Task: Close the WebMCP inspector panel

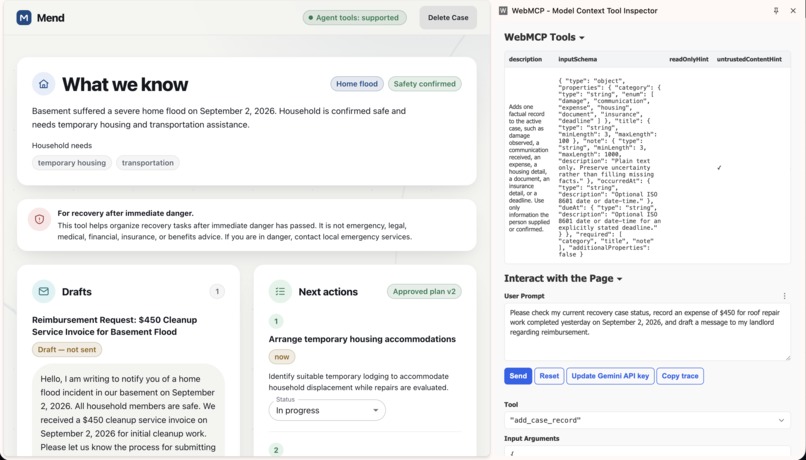Action: coord(793,11)
